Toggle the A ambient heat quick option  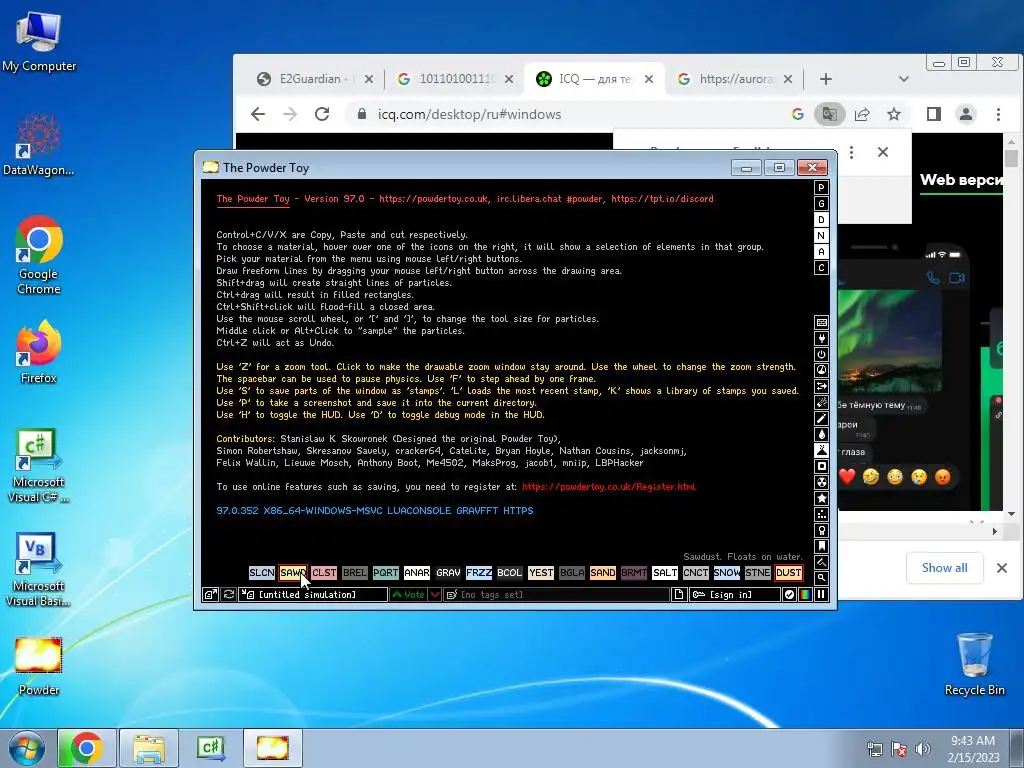[x=822, y=252]
